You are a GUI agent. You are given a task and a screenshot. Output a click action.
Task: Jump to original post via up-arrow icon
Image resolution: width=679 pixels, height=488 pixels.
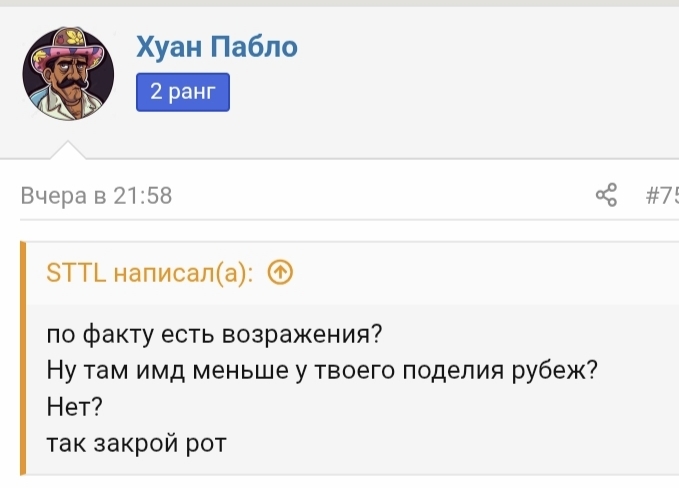(x=281, y=274)
